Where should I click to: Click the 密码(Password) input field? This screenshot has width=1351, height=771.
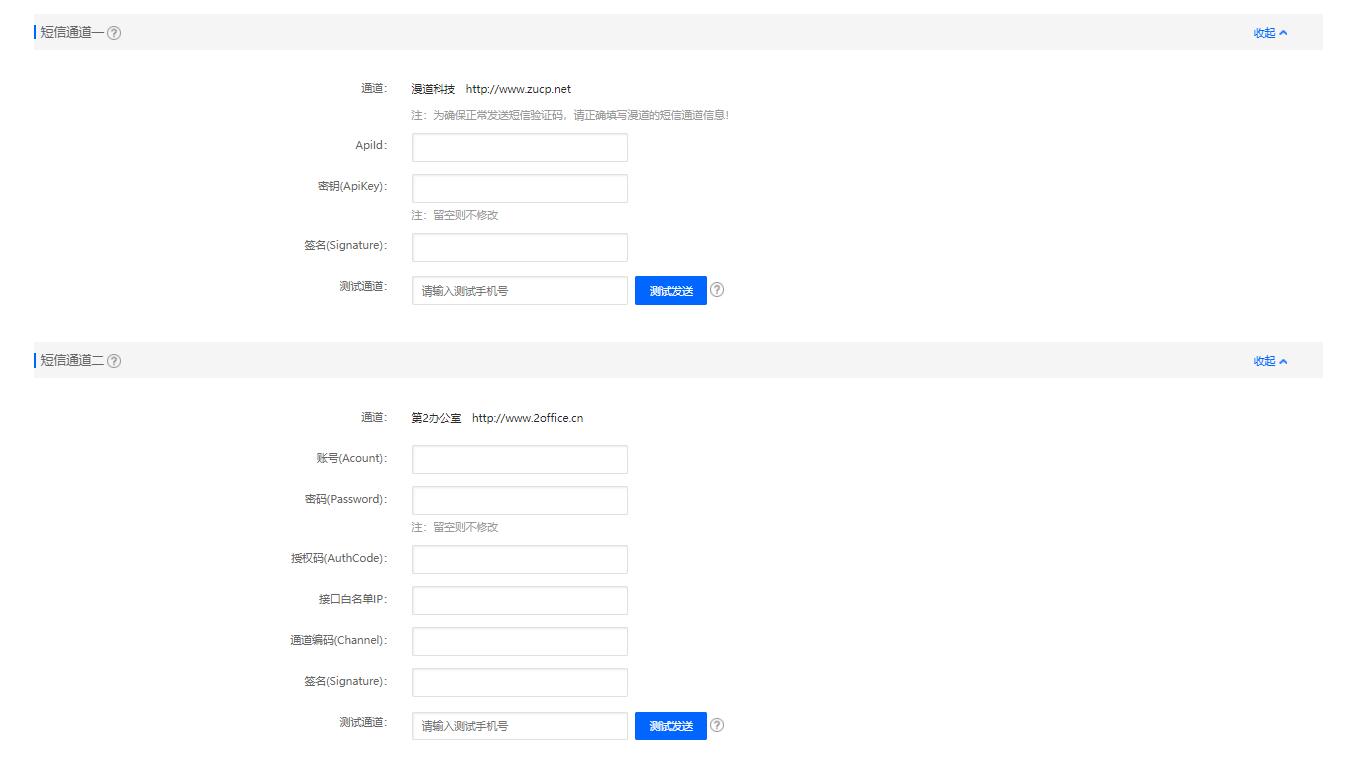520,500
